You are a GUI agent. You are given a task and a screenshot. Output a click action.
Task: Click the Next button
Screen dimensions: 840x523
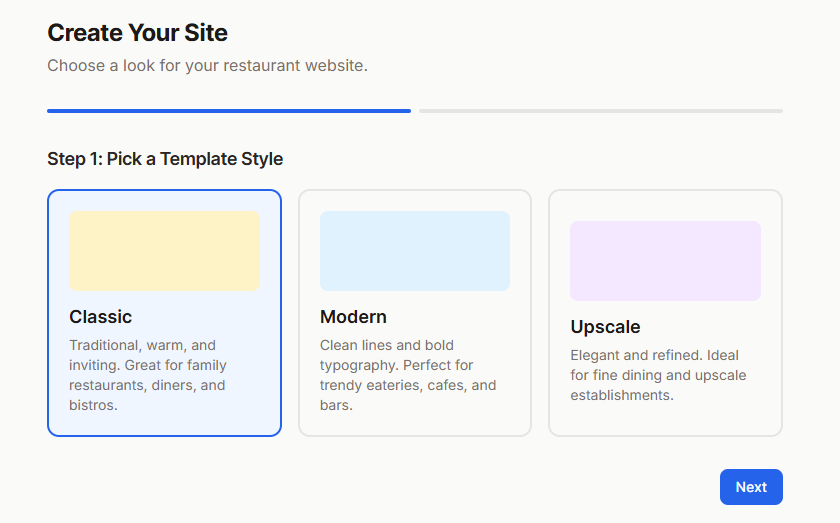coord(751,487)
